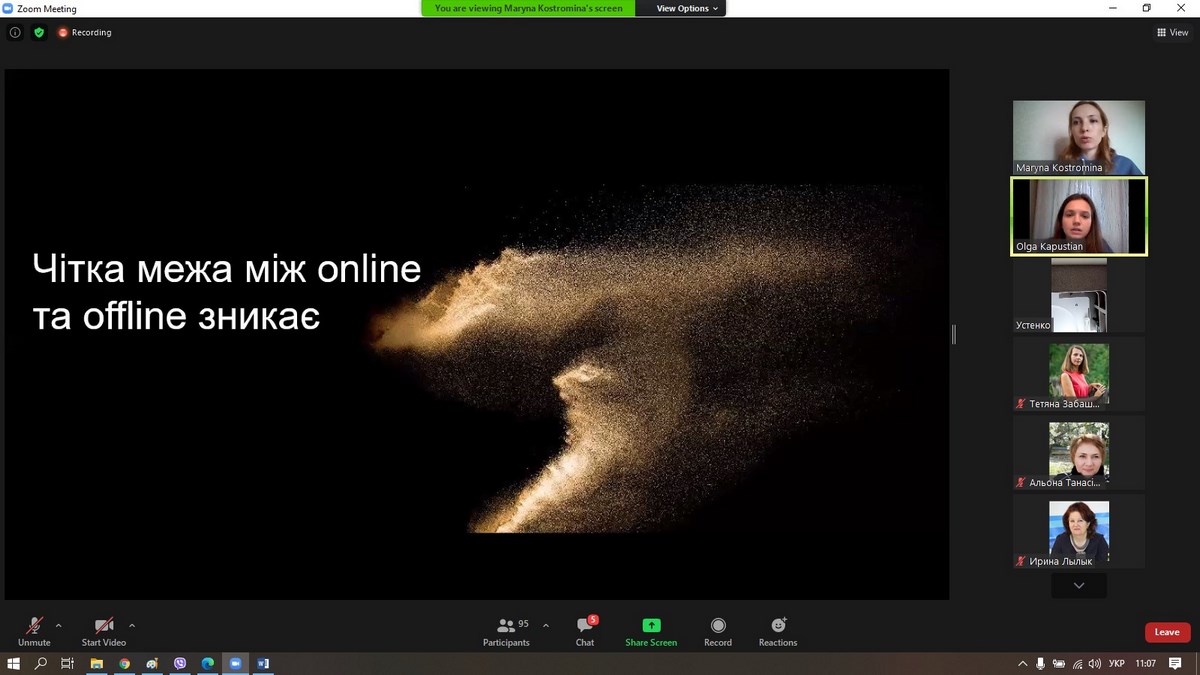This screenshot has height=675, width=1200.
Task: Click the Record icon
Action: (718, 626)
